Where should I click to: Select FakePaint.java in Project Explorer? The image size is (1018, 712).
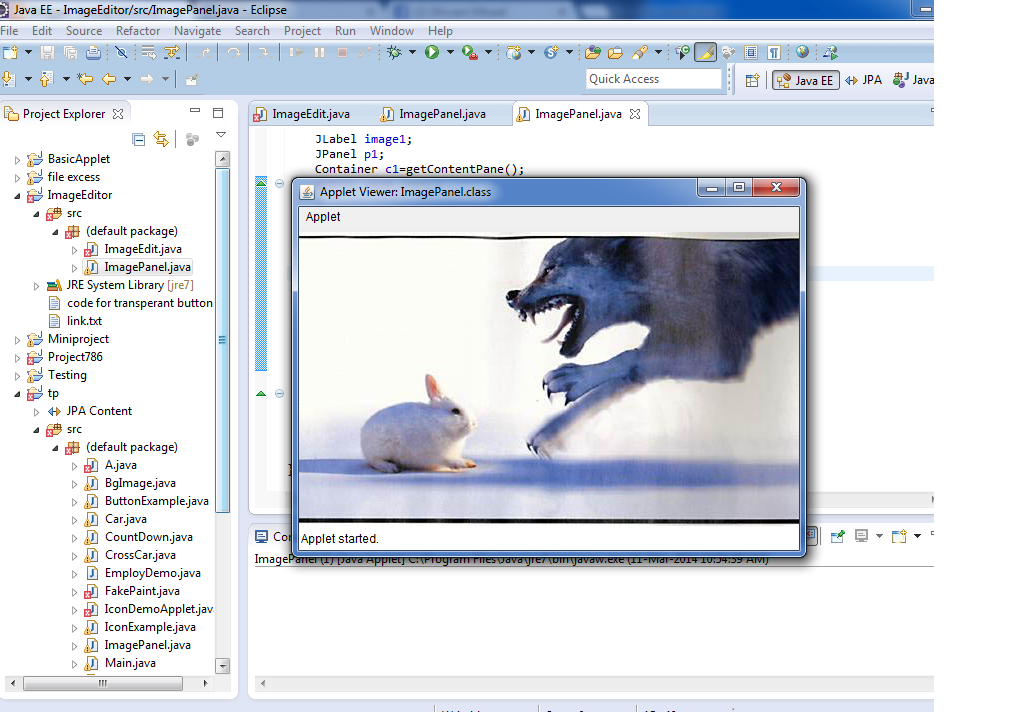tap(142, 591)
